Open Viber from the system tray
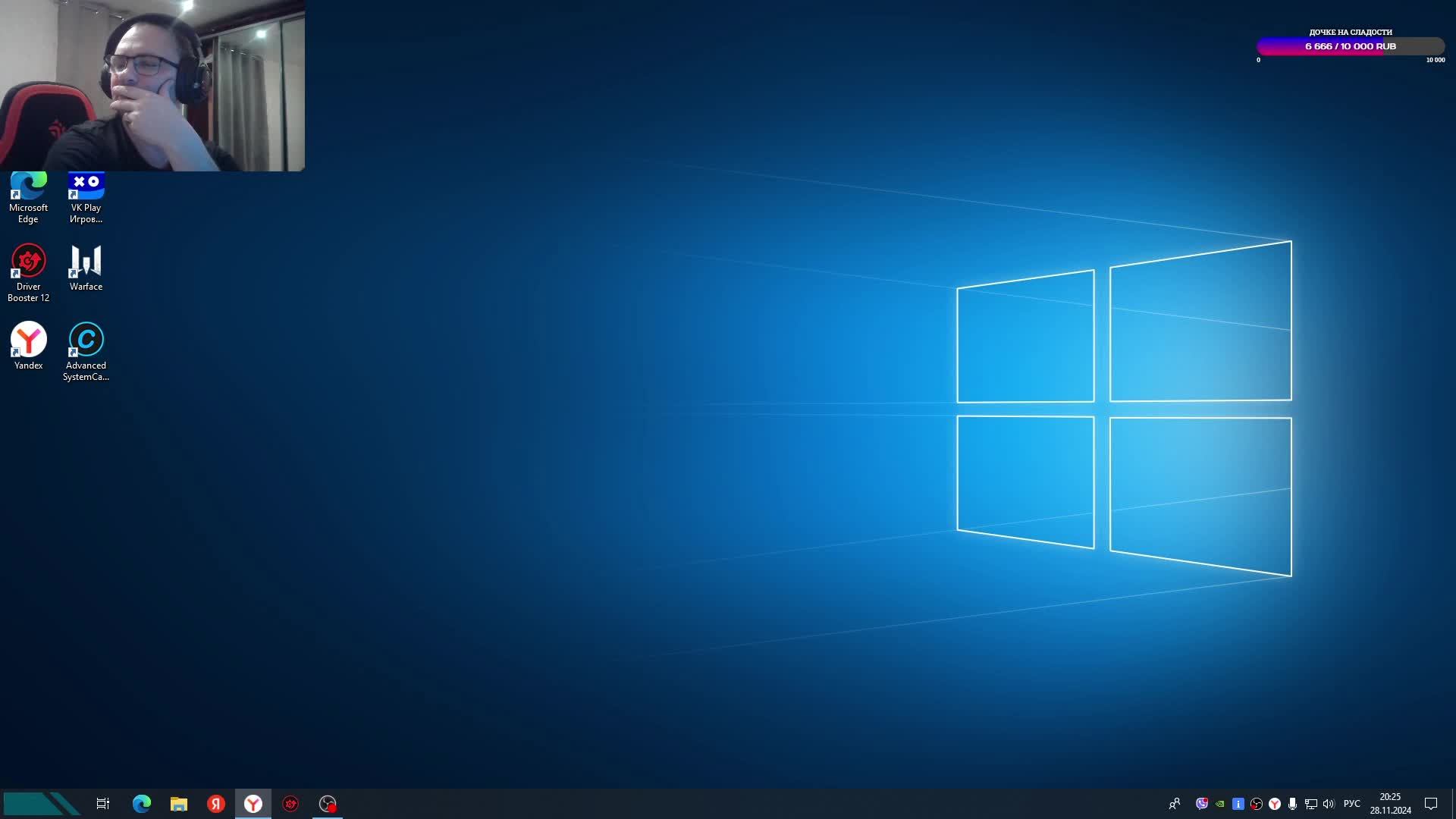This screenshot has height=819, width=1456. 1202,804
